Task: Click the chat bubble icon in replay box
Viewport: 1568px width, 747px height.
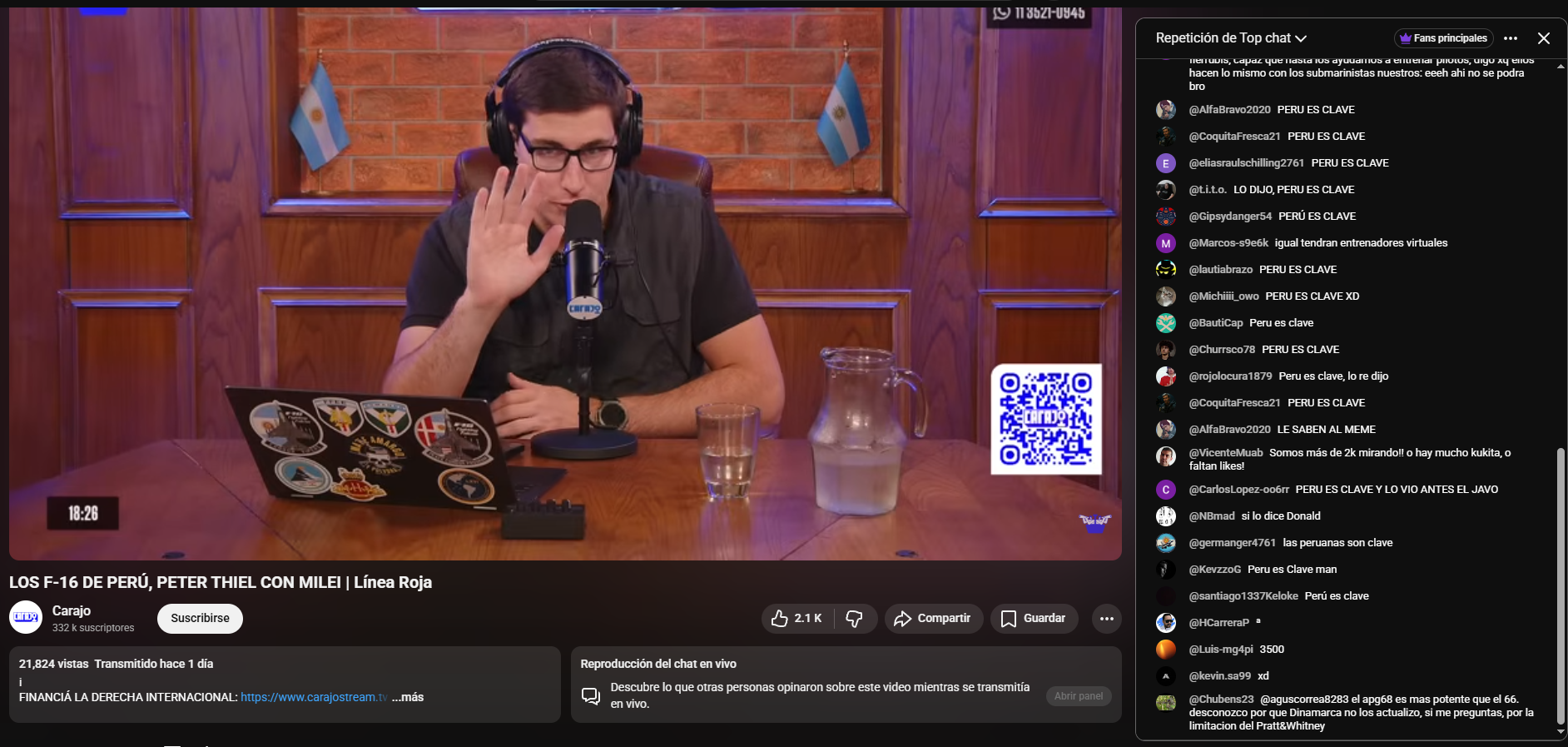Action: 591,696
